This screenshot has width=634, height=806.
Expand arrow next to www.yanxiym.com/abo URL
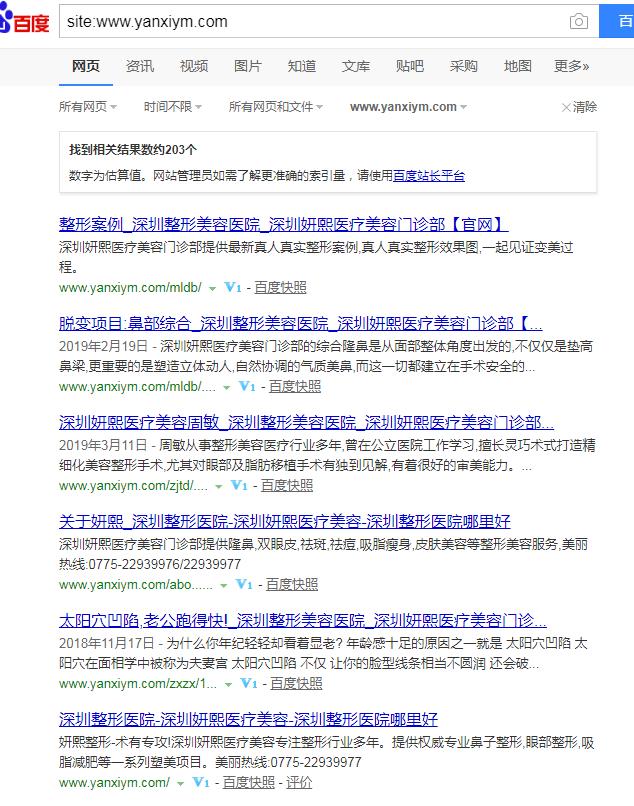coord(224,585)
